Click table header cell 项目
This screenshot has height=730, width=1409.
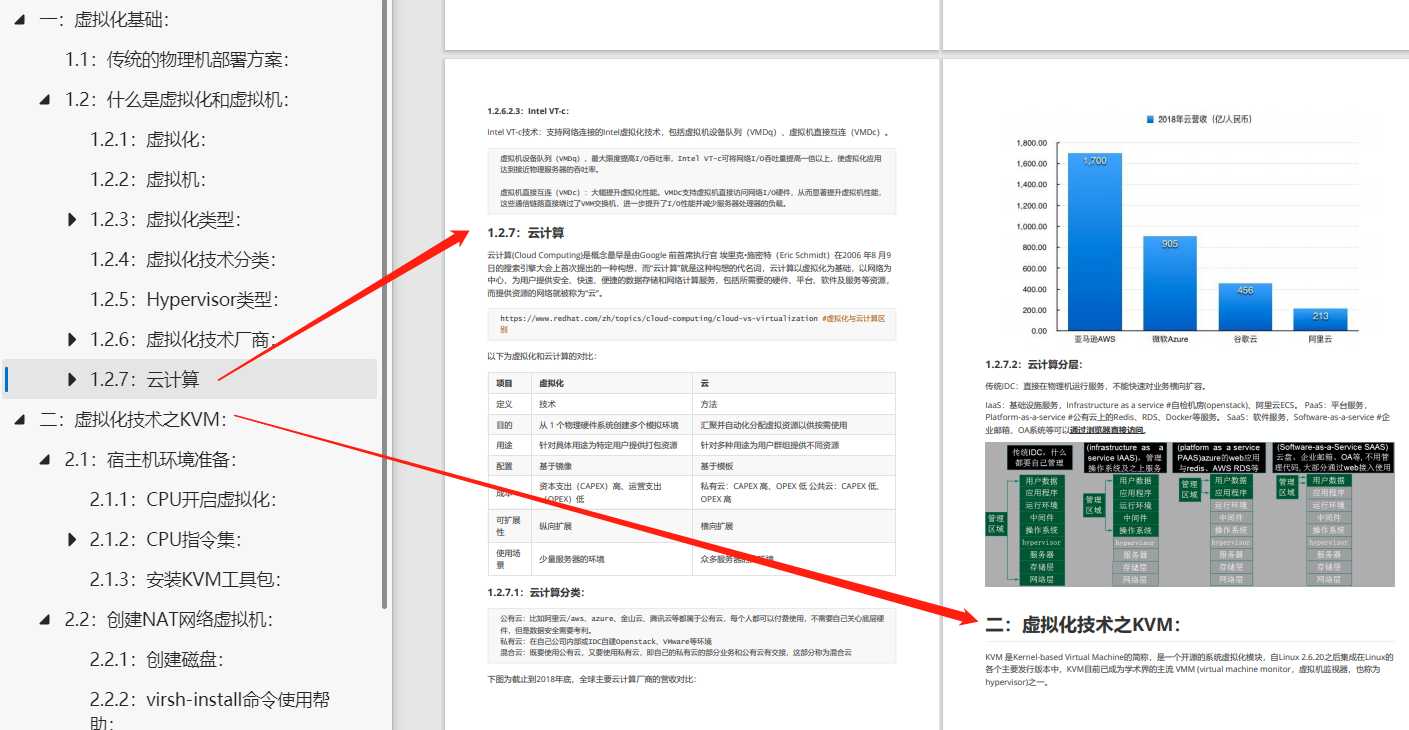click(x=509, y=383)
